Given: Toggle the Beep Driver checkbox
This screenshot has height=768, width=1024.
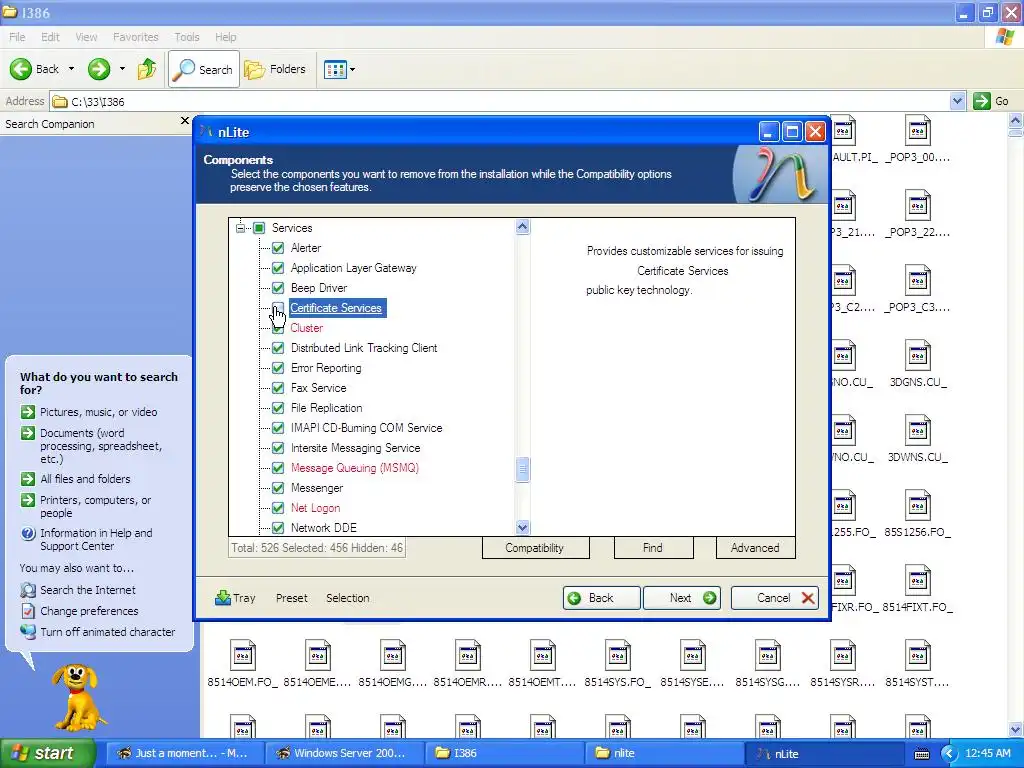Looking at the screenshot, I should point(278,288).
